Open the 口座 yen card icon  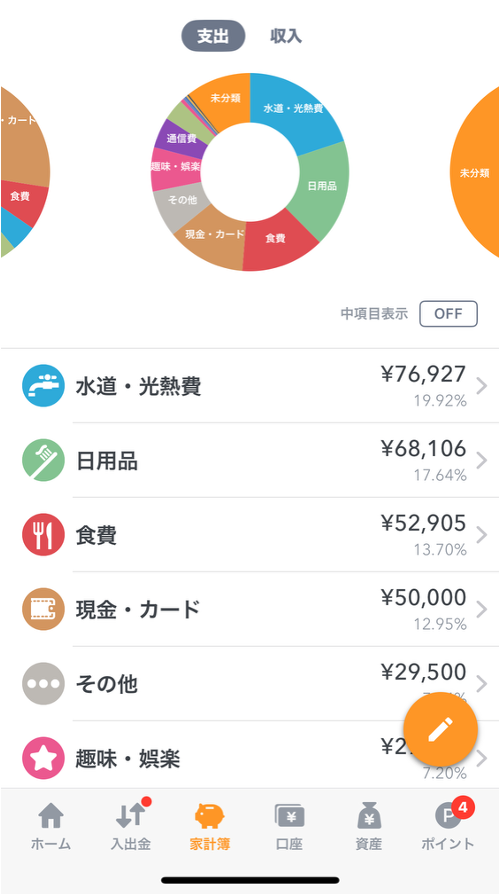289,816
